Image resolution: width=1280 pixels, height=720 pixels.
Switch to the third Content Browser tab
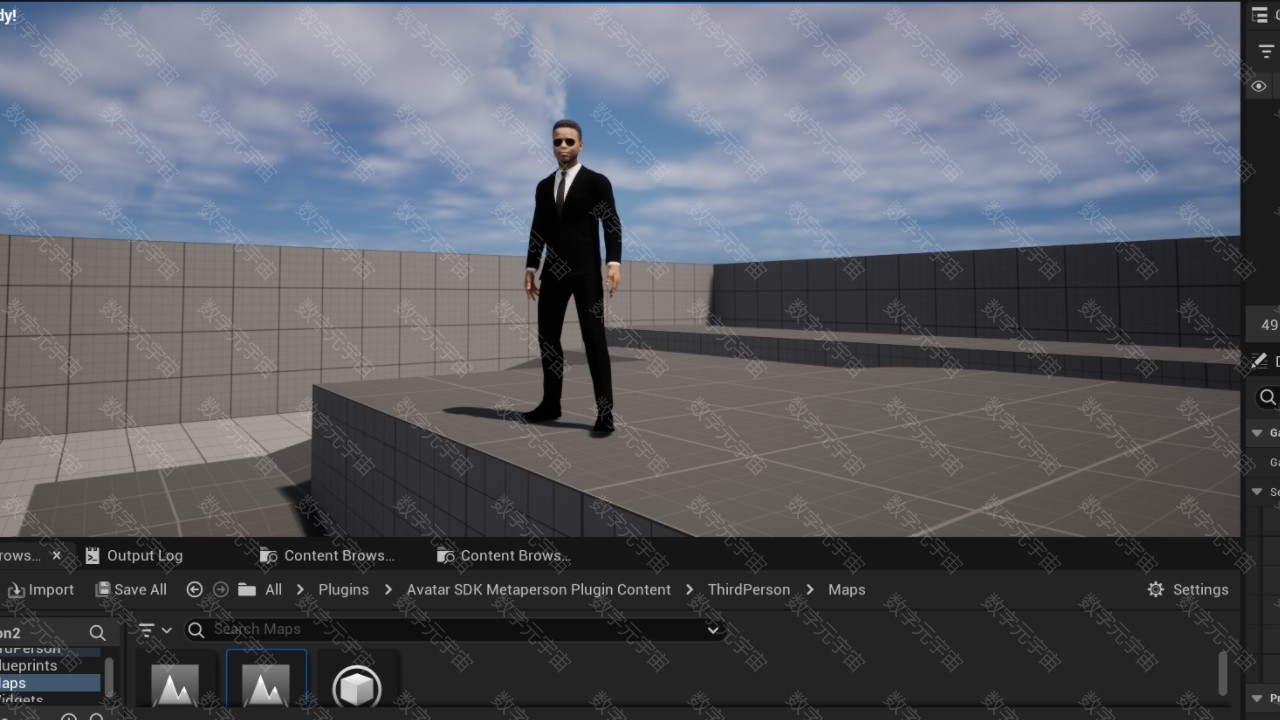(503, 555)
